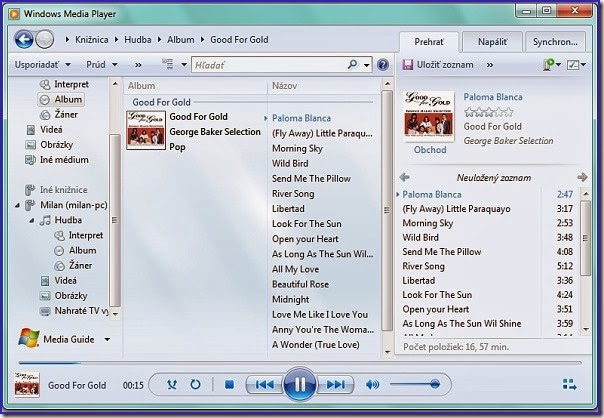Click the save list floppy disk icon
The image size is (604, 418).
click(408, 65)
